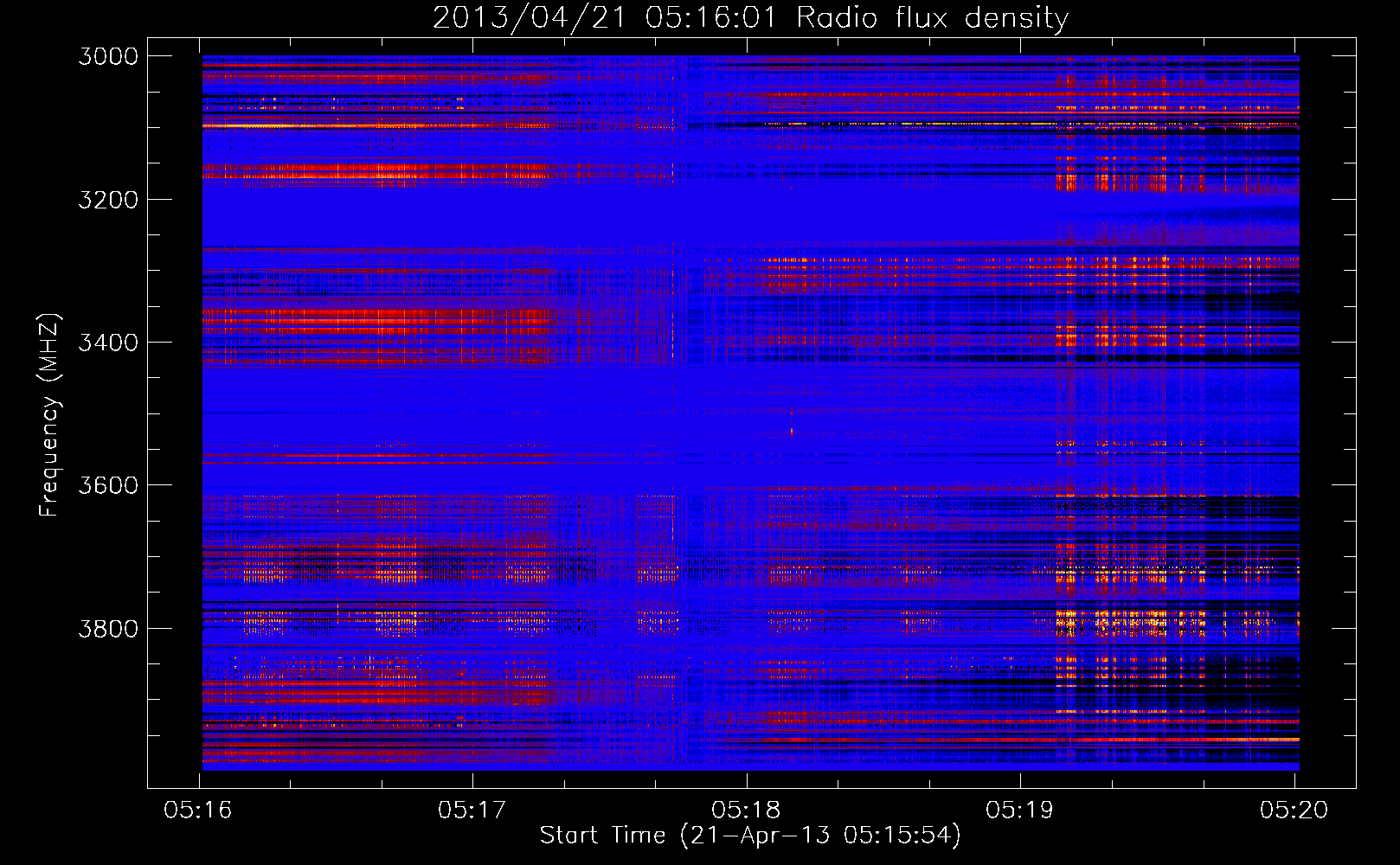The image size is (1400, 865).
Task: Click the 05:17 time tick label
Action: [472, 811]
